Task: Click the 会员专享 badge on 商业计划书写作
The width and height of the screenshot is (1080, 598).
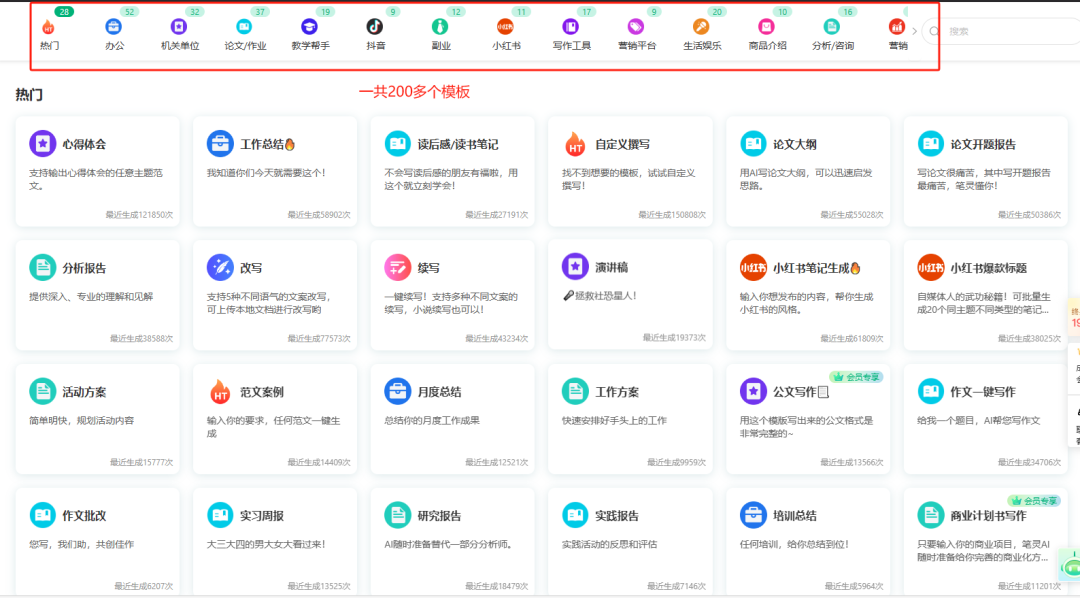Action: pyautogui.click(x=1033, y=501)
